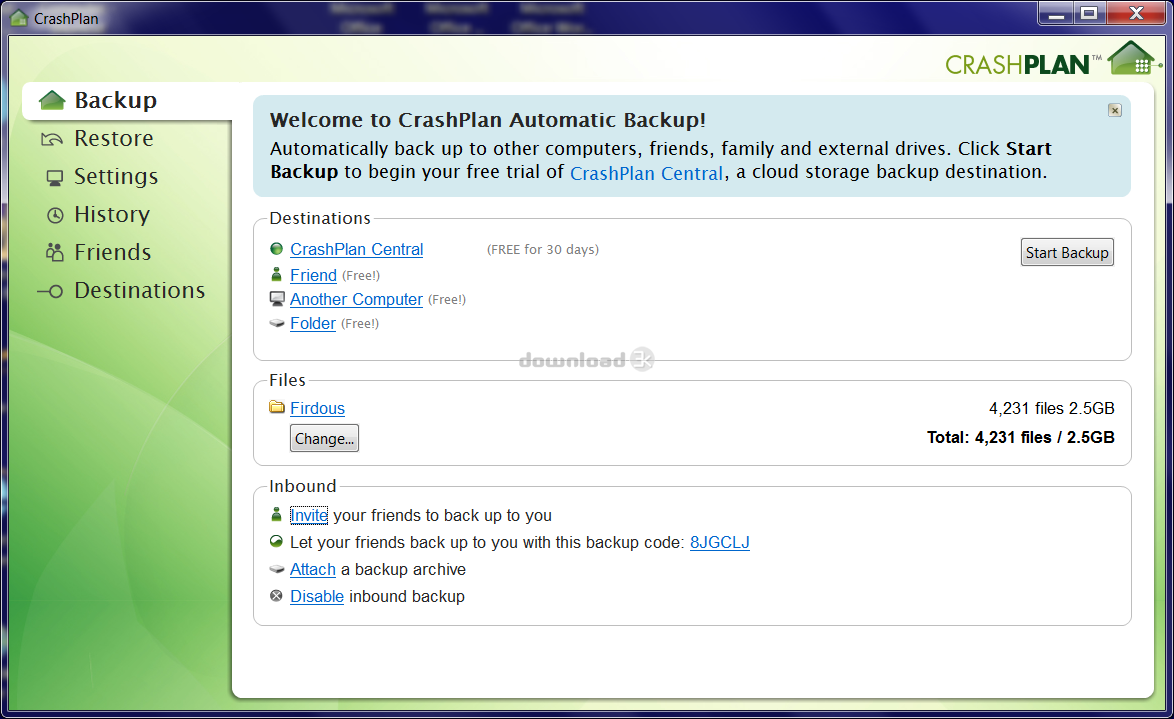1174x719 pixels.
Task: Open the Firdous folder link
Action: point(317,408)
